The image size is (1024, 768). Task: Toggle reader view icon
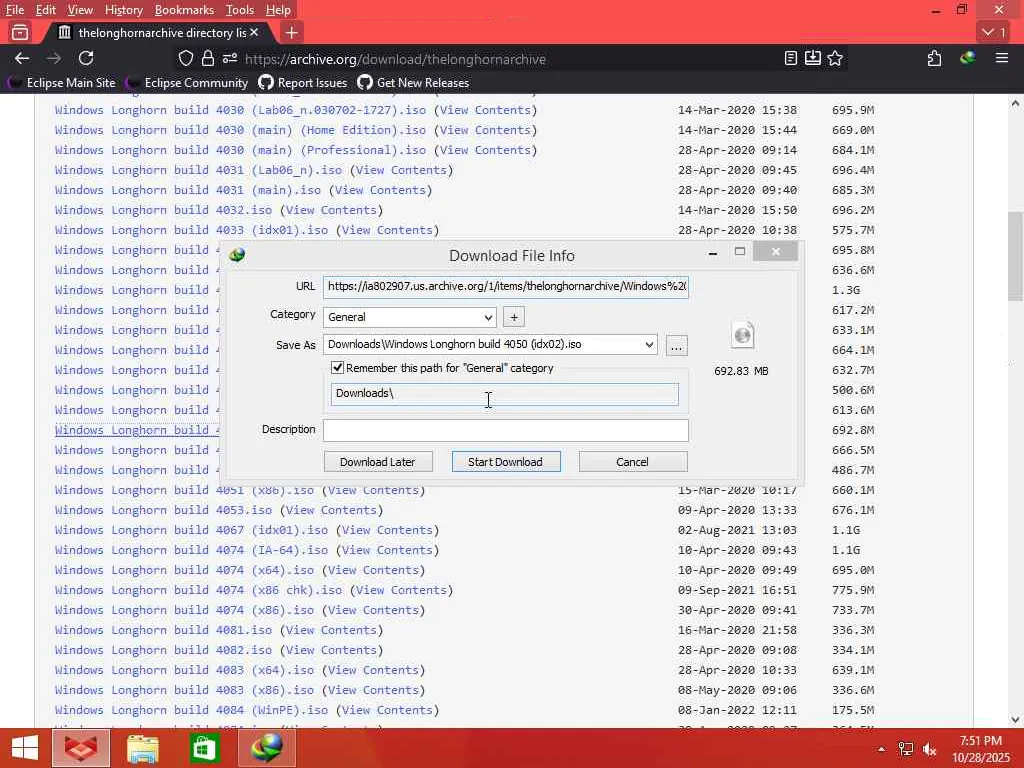pyautogui.click(x=791, y=59)
